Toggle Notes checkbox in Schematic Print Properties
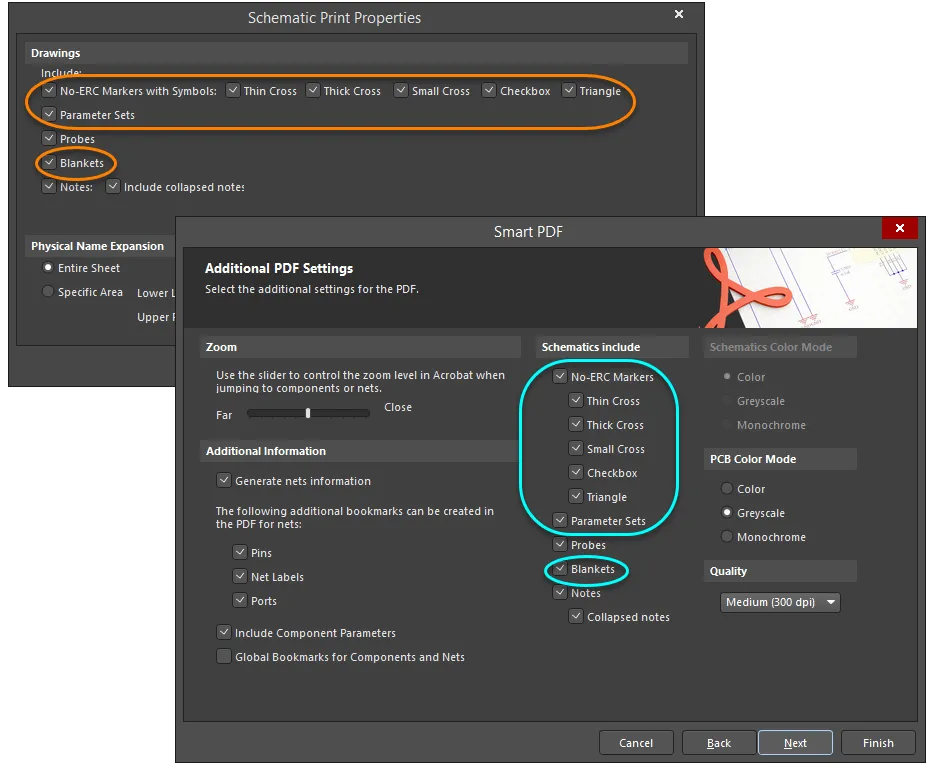This screenshot has height=770, width=936. tap(49, 187)
